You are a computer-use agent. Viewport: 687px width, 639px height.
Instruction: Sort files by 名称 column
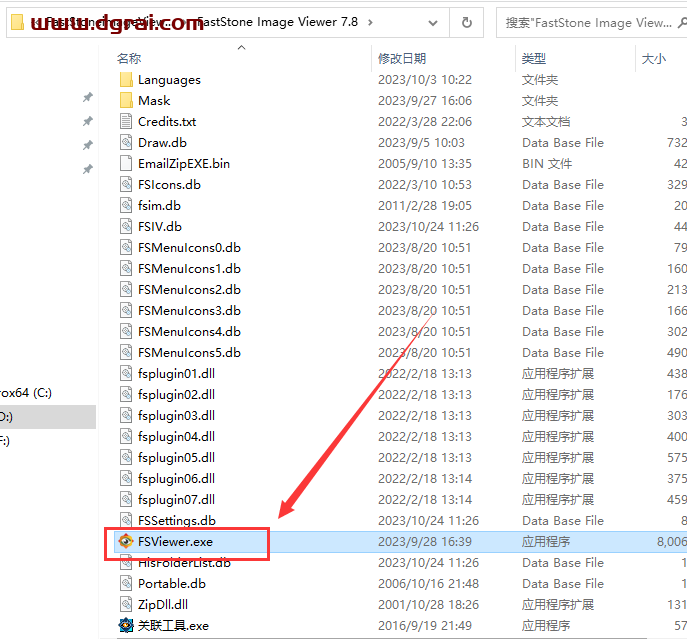[x=129, y=59]
